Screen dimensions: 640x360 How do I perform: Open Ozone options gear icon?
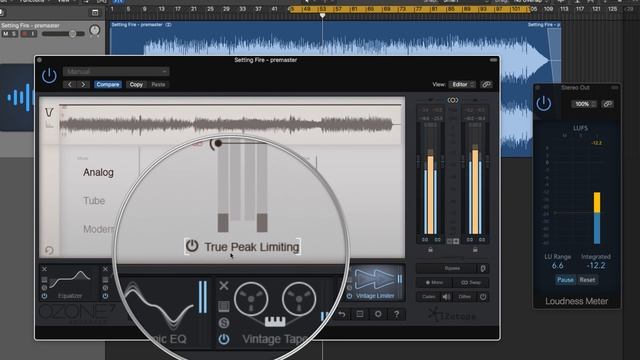(x=378, y=314)
